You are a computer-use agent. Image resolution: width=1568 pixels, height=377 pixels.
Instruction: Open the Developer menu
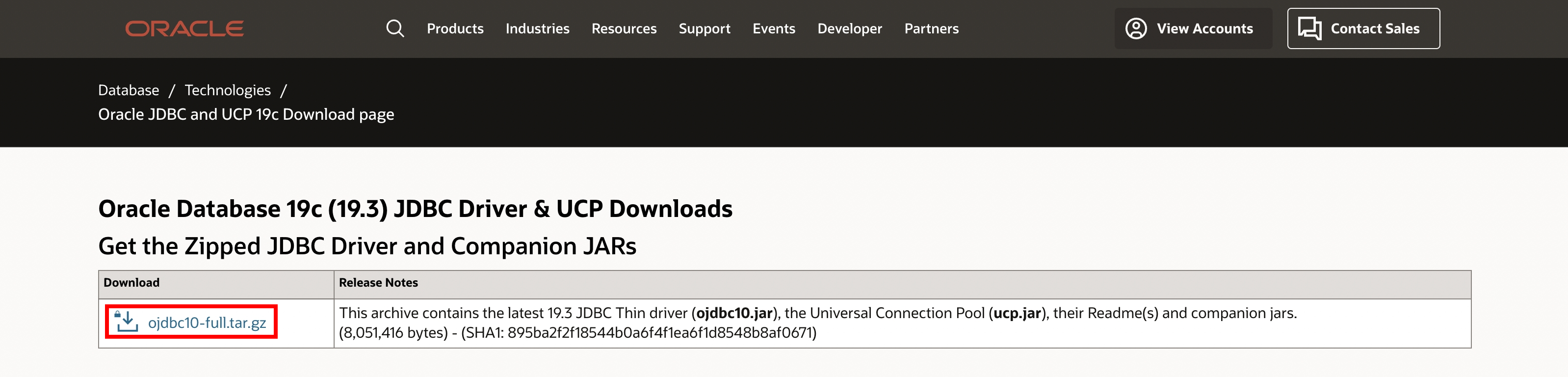(x=849, y=28)
